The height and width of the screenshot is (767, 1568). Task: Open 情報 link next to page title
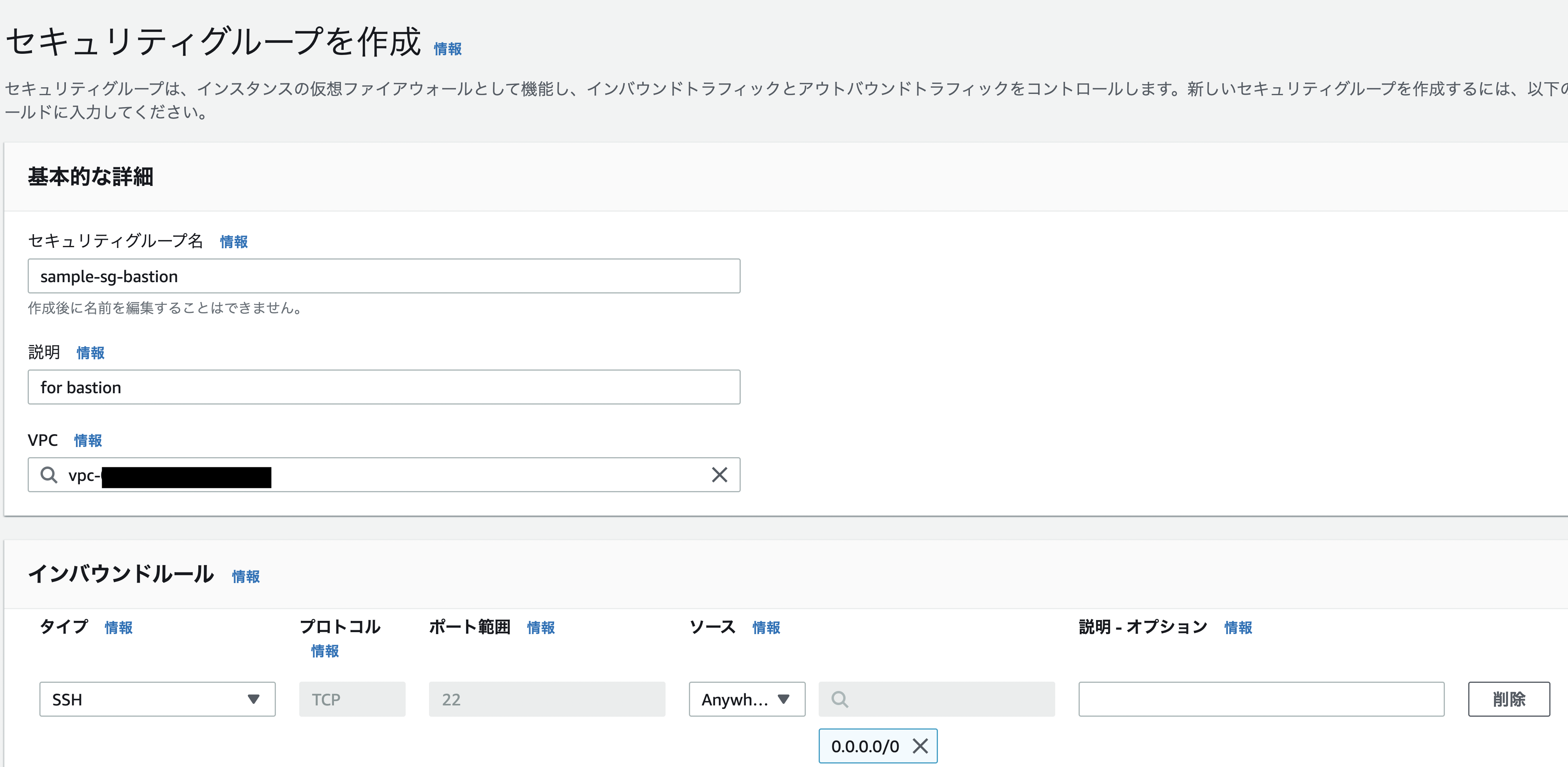[447, 49]
